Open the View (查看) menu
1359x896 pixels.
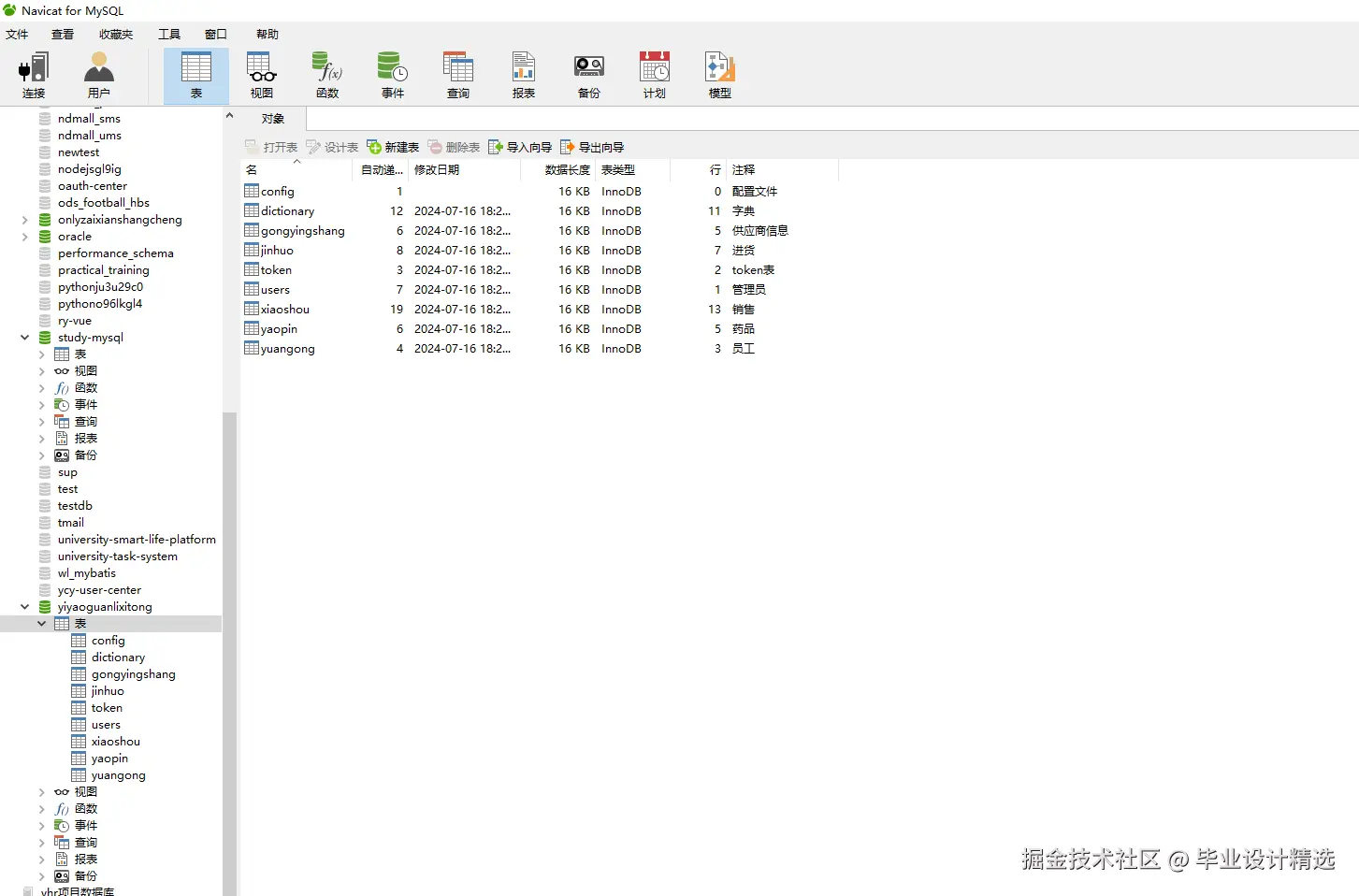[63, 34]
